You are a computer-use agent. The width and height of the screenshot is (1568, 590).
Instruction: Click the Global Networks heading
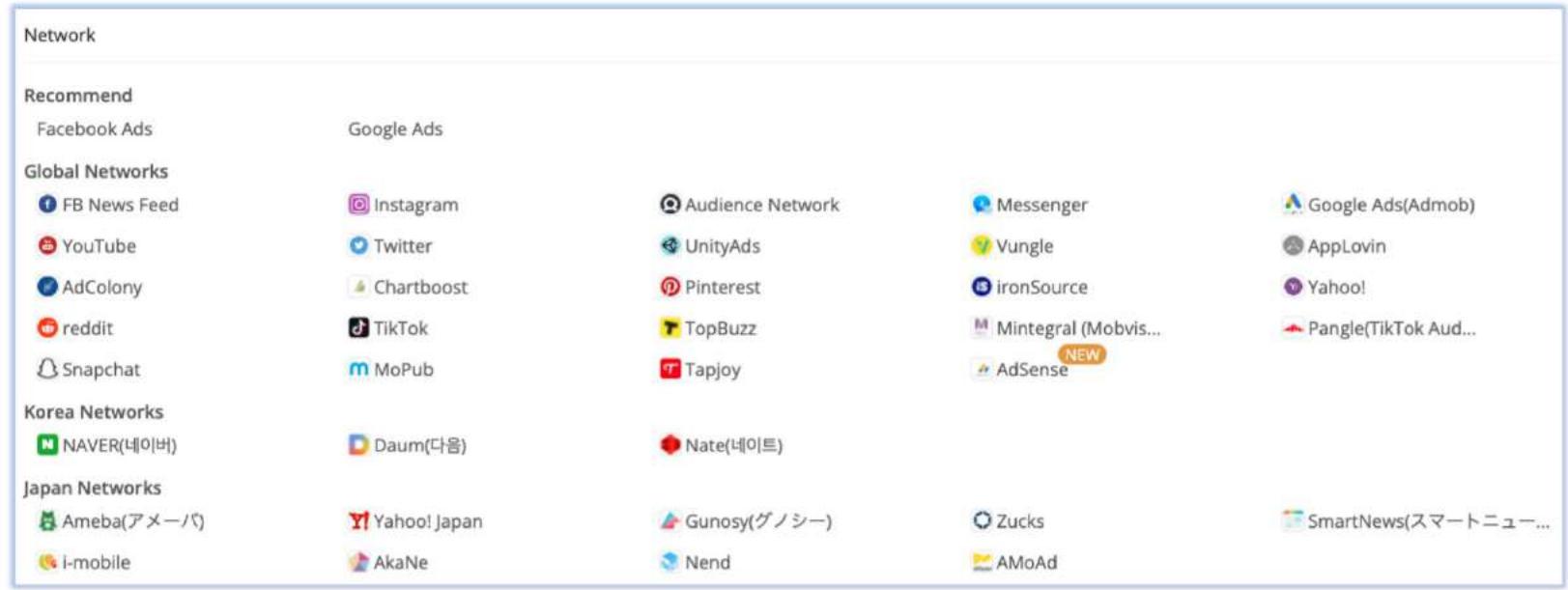96,171
